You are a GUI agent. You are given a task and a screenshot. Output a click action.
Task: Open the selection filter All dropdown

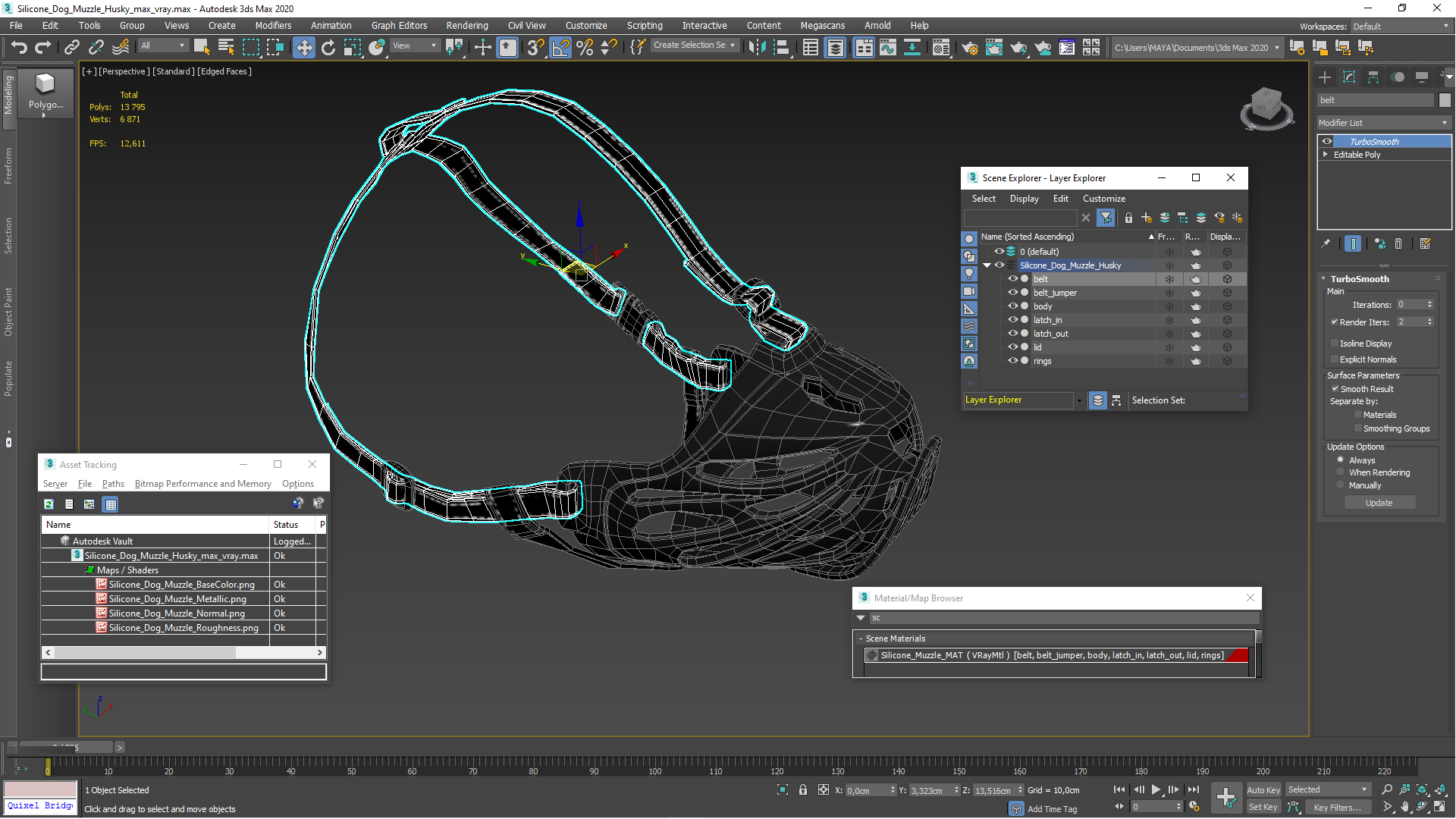tap(162, 45)
